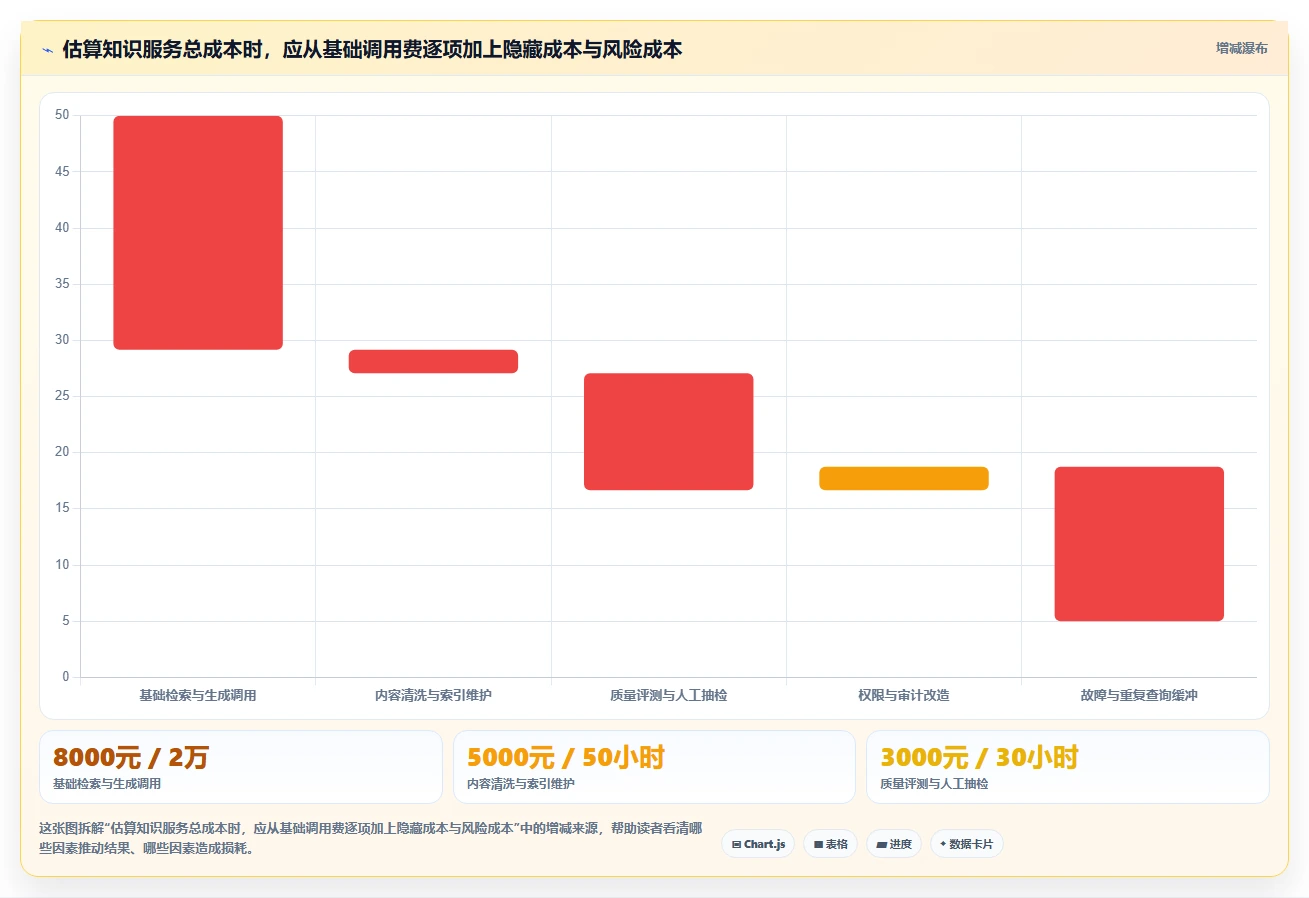Click the x-axis label 质量评测与人工抽检
Screen dimensions: 1309x898
click(668, 695)
